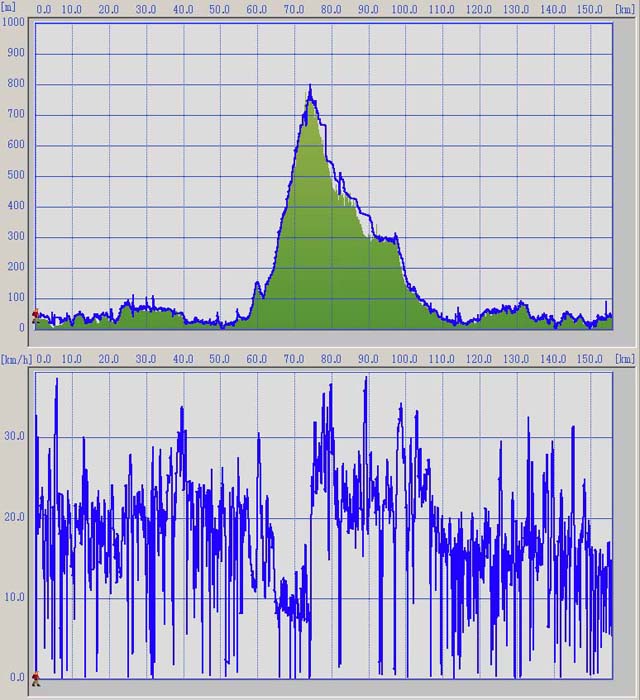Select the 800 value on altitude axis
The image size is (640, 700).
16,83
